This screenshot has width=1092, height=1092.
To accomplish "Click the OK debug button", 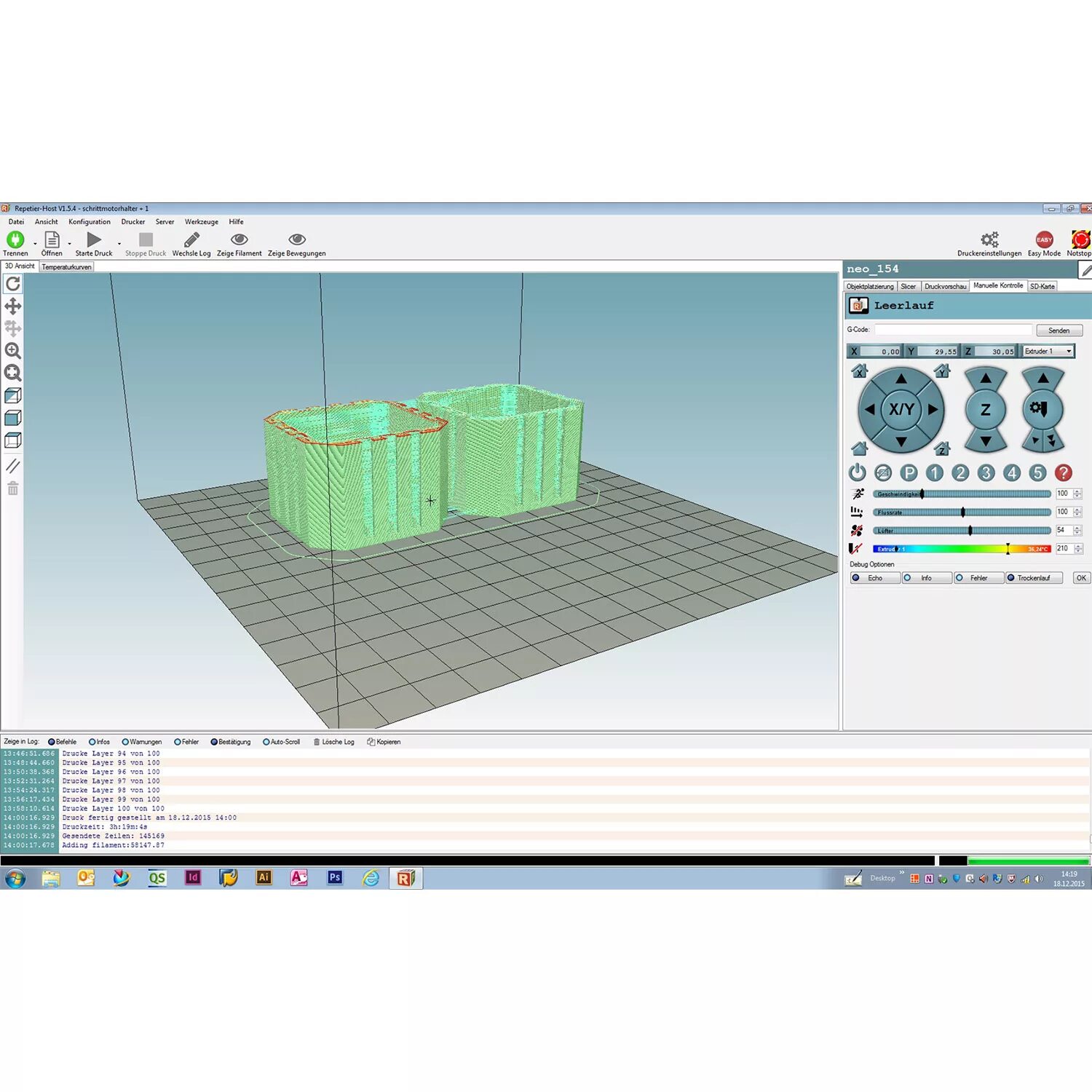I will (1082, 578).
